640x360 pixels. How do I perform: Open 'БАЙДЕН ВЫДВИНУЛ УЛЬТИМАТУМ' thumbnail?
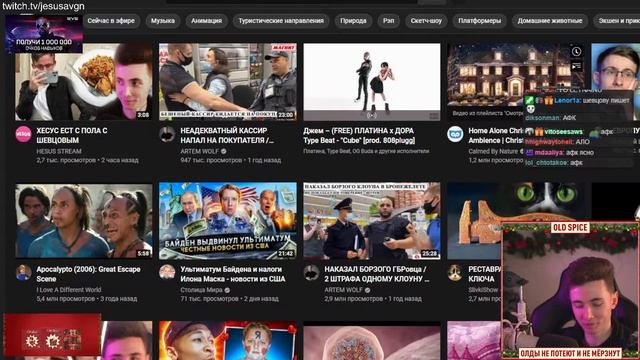228,221
